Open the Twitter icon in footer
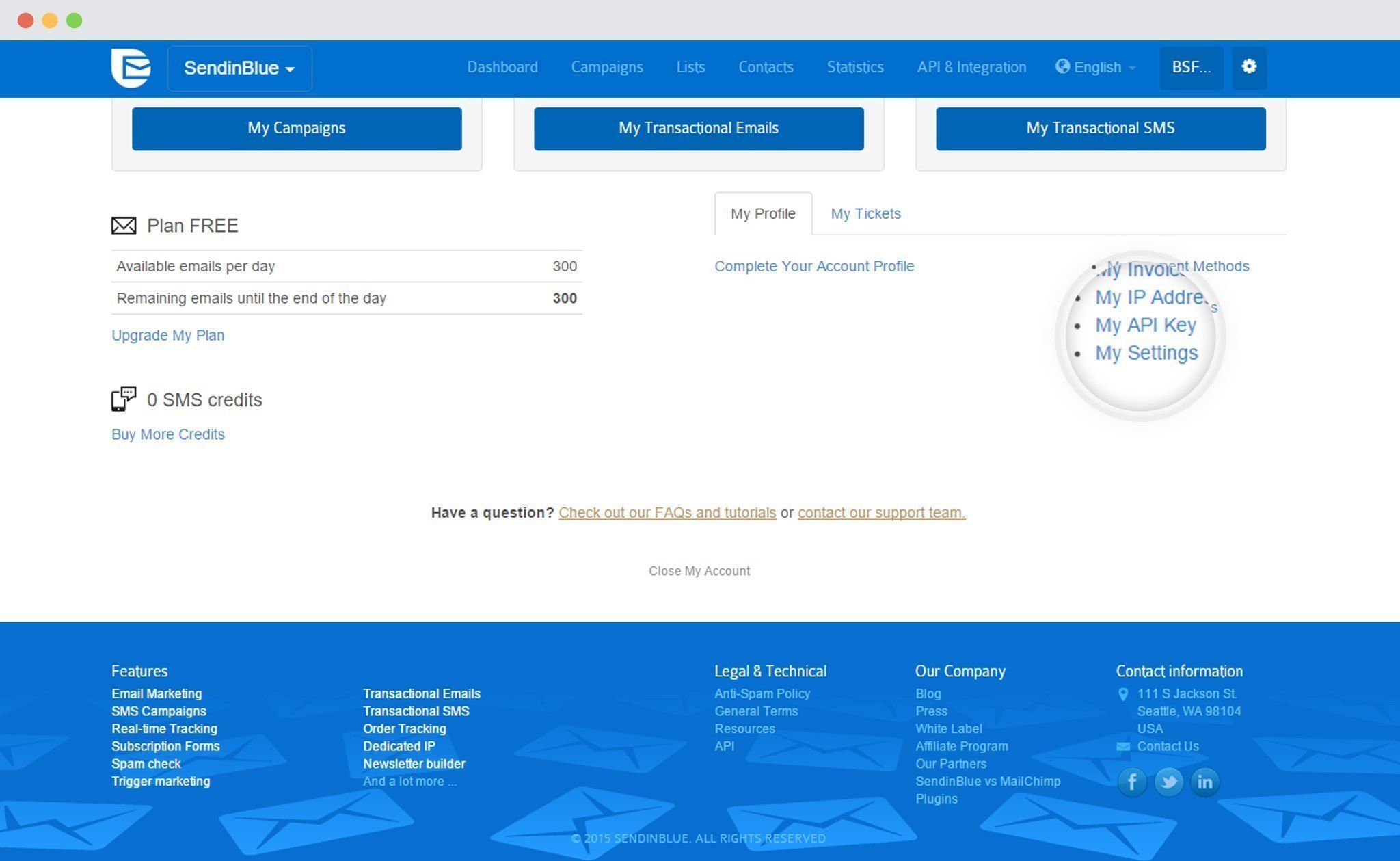Viewport: 1400px width, 861px height. 1168,782
